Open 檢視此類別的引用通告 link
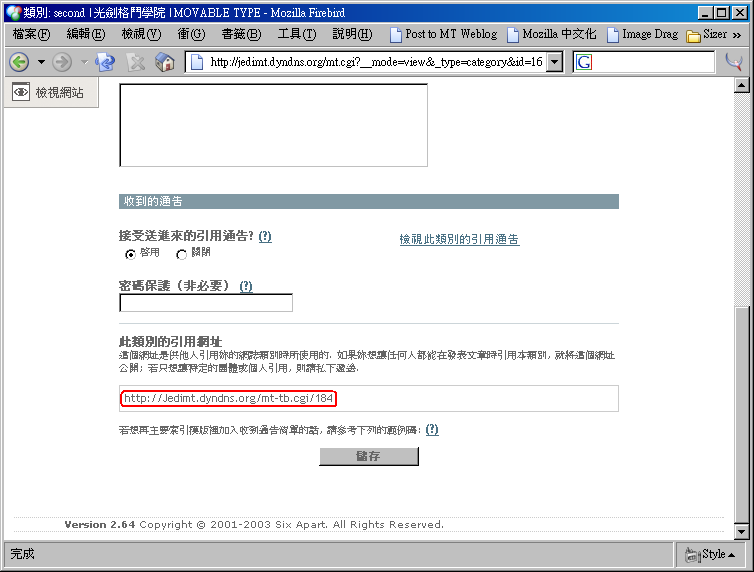Viewport: 754px width, 572px height. pos(459,239)
